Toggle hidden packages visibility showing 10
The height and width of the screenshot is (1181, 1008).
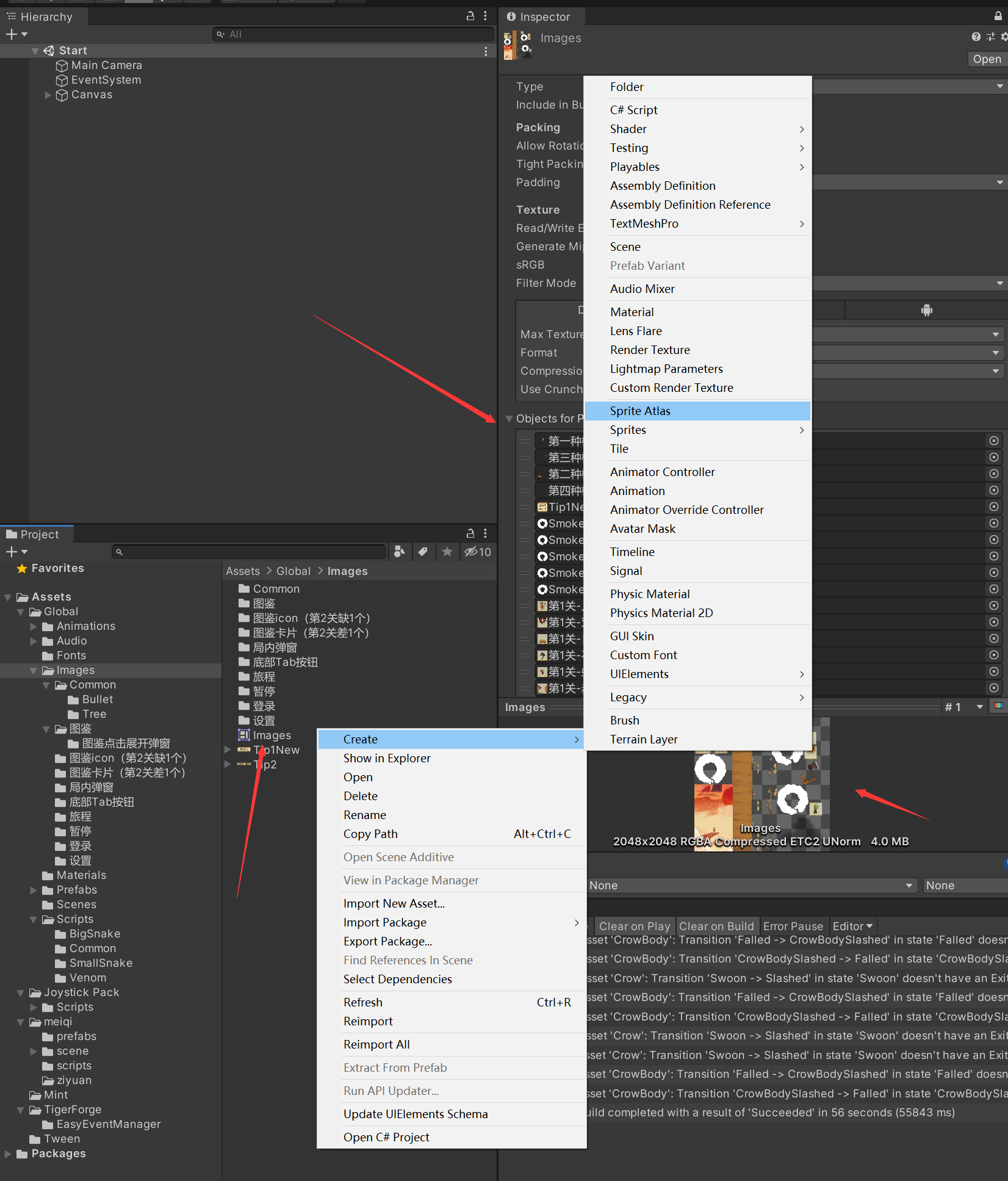[477, 552]
